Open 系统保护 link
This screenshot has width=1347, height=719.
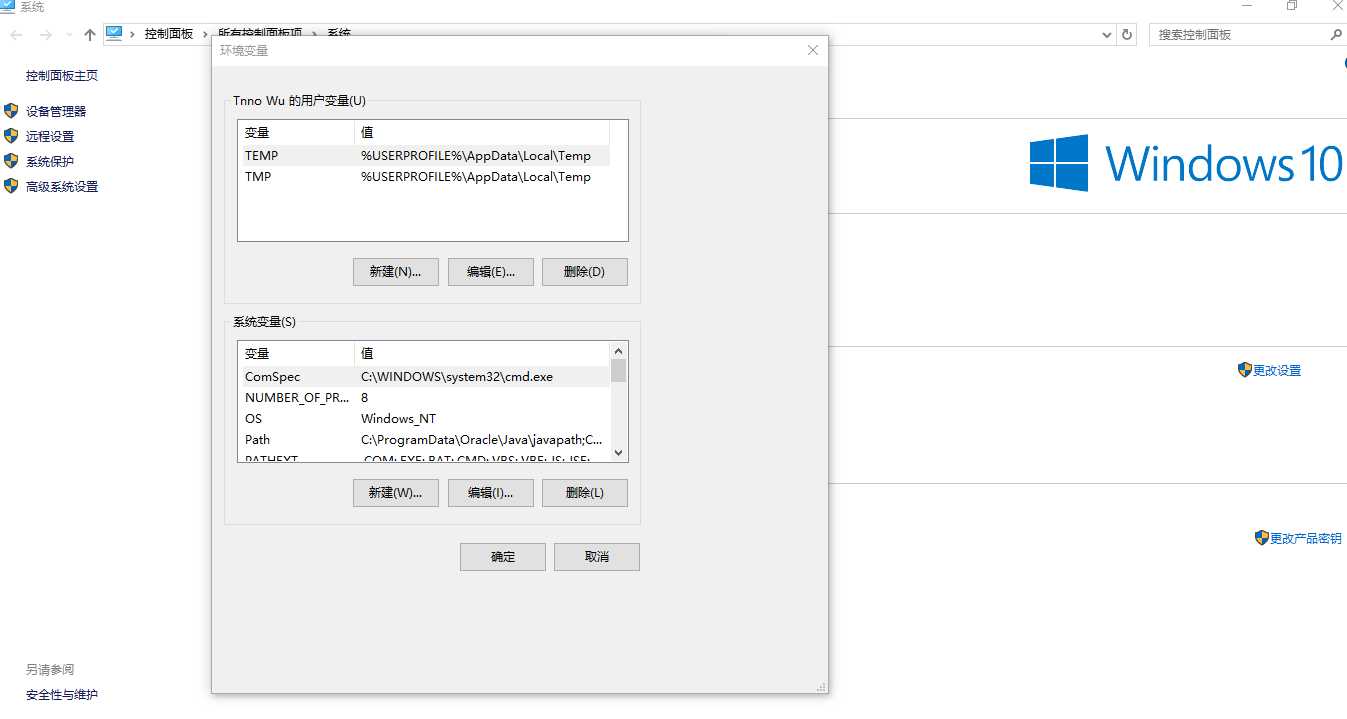click(x=50, y=161)
